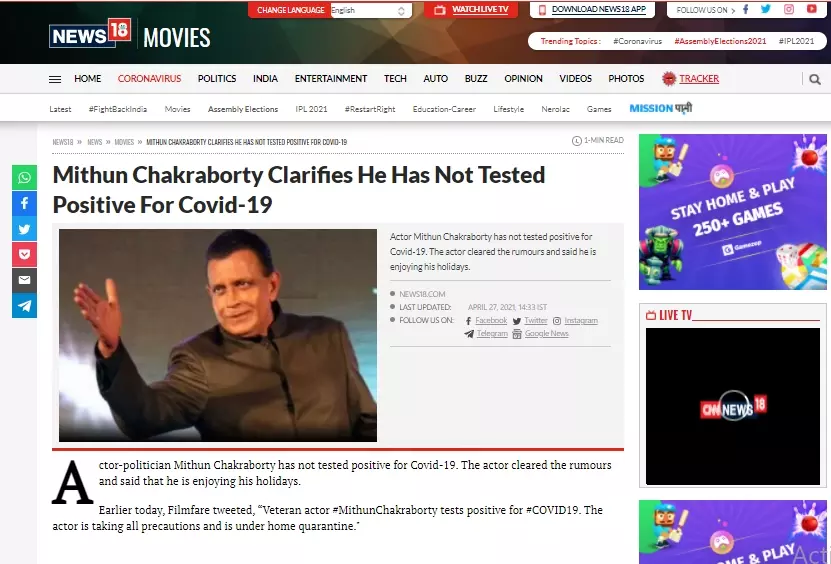Save the article to Pocket
This screenshot has height=564, width=831.
[x=24, y=254]
